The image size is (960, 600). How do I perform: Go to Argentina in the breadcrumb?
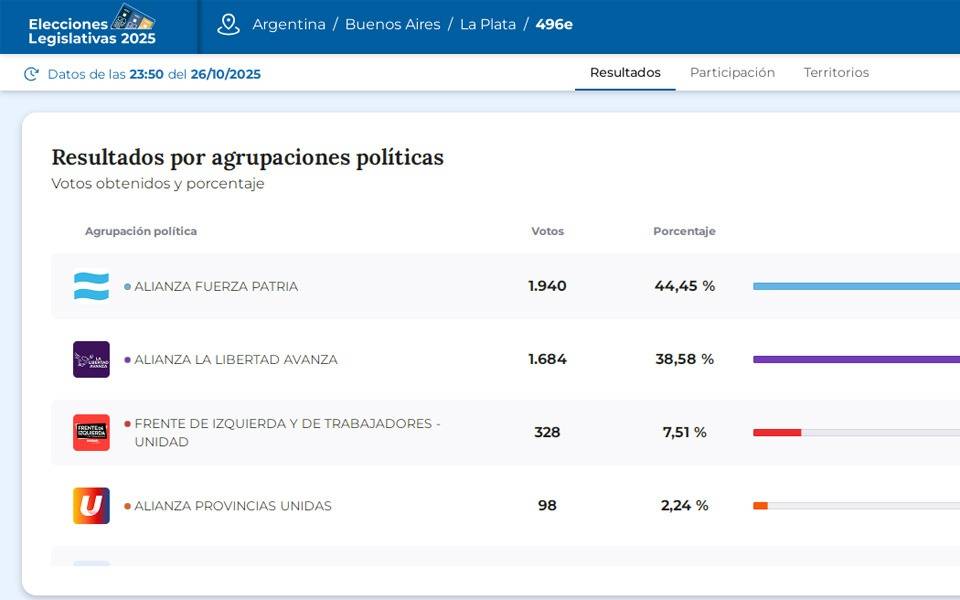tap(289, 25)
